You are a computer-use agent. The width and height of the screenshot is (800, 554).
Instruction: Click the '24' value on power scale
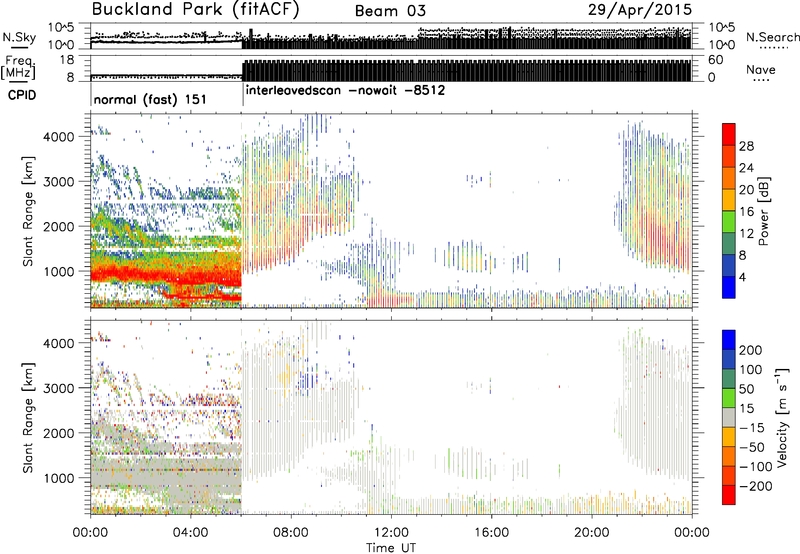(x=746, y=168)
